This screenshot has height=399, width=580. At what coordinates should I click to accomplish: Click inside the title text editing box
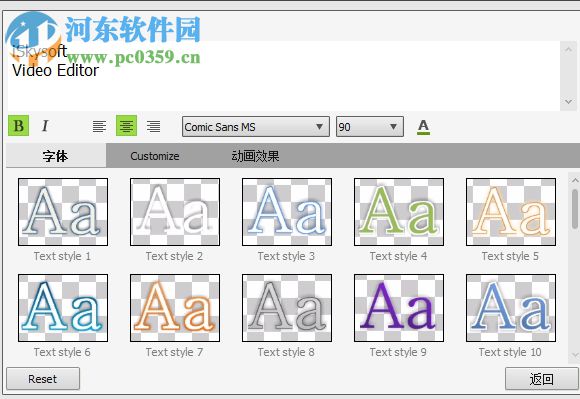click(283, 75)
